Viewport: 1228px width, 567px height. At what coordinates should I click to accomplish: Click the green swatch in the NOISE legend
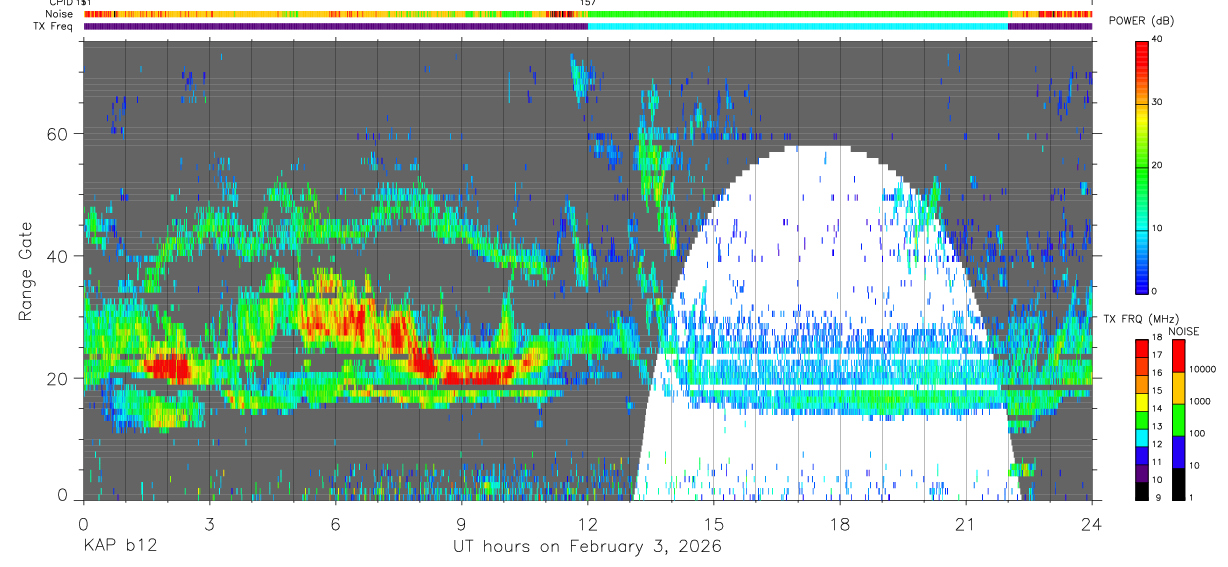1177,419
